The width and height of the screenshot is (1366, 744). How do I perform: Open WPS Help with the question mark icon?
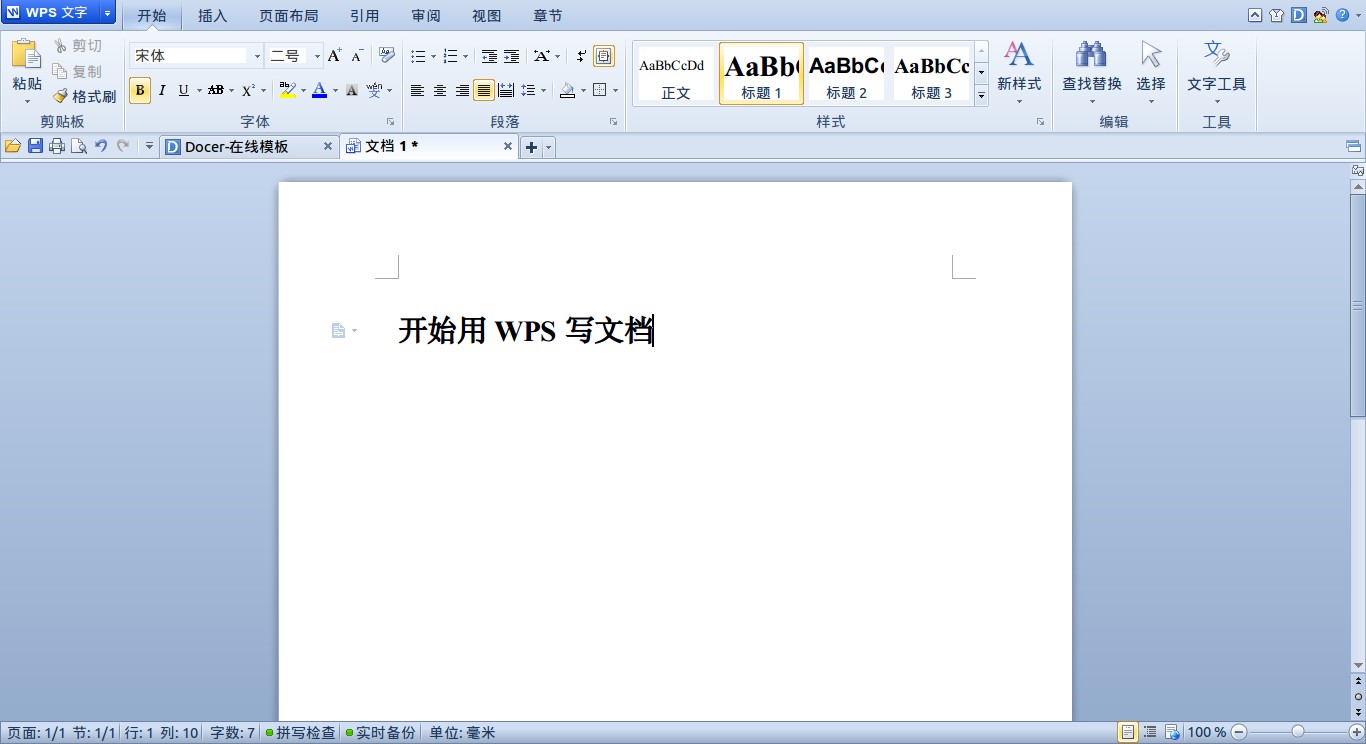[1342, 15]
